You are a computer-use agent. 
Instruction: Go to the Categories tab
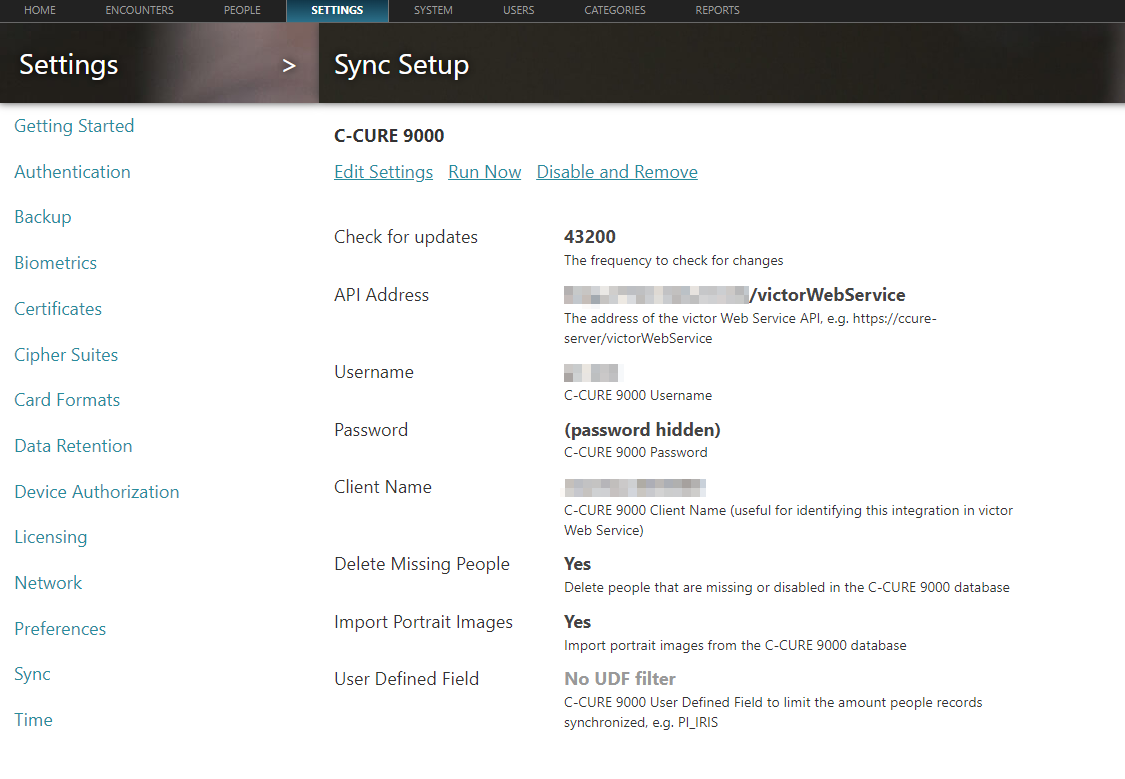[x=614, y=10]
